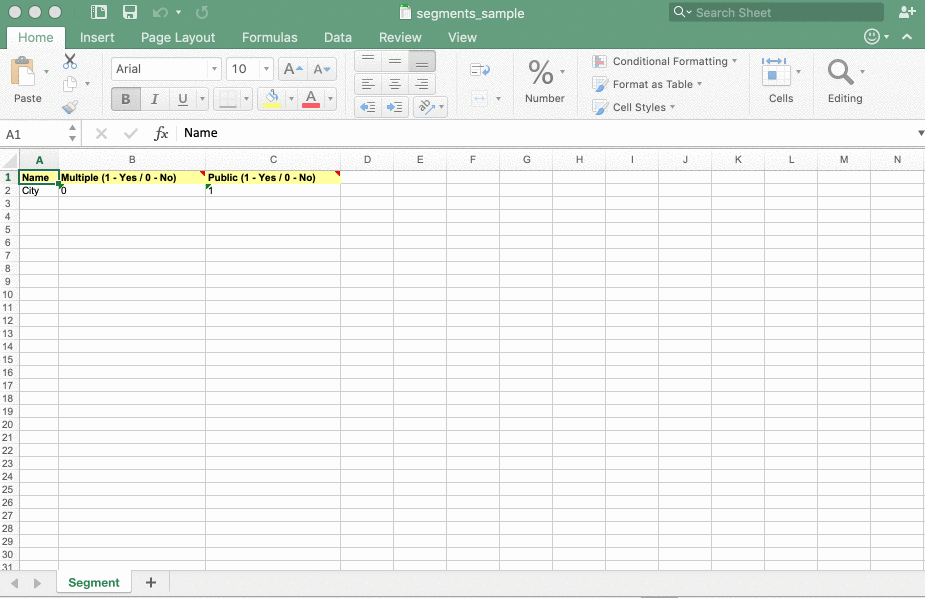Click the Paste clipboard icon
Viewport: 925px width, 598px height.
24,72
